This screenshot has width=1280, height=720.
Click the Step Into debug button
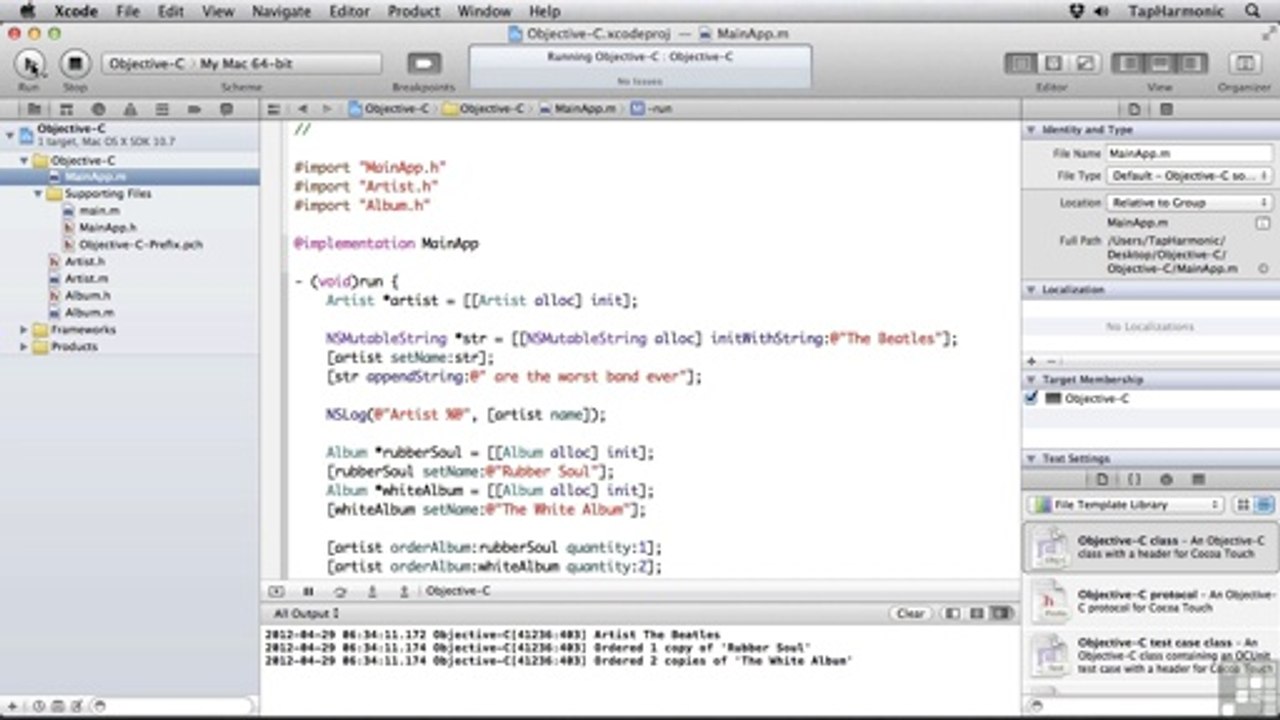click(372, 592)
